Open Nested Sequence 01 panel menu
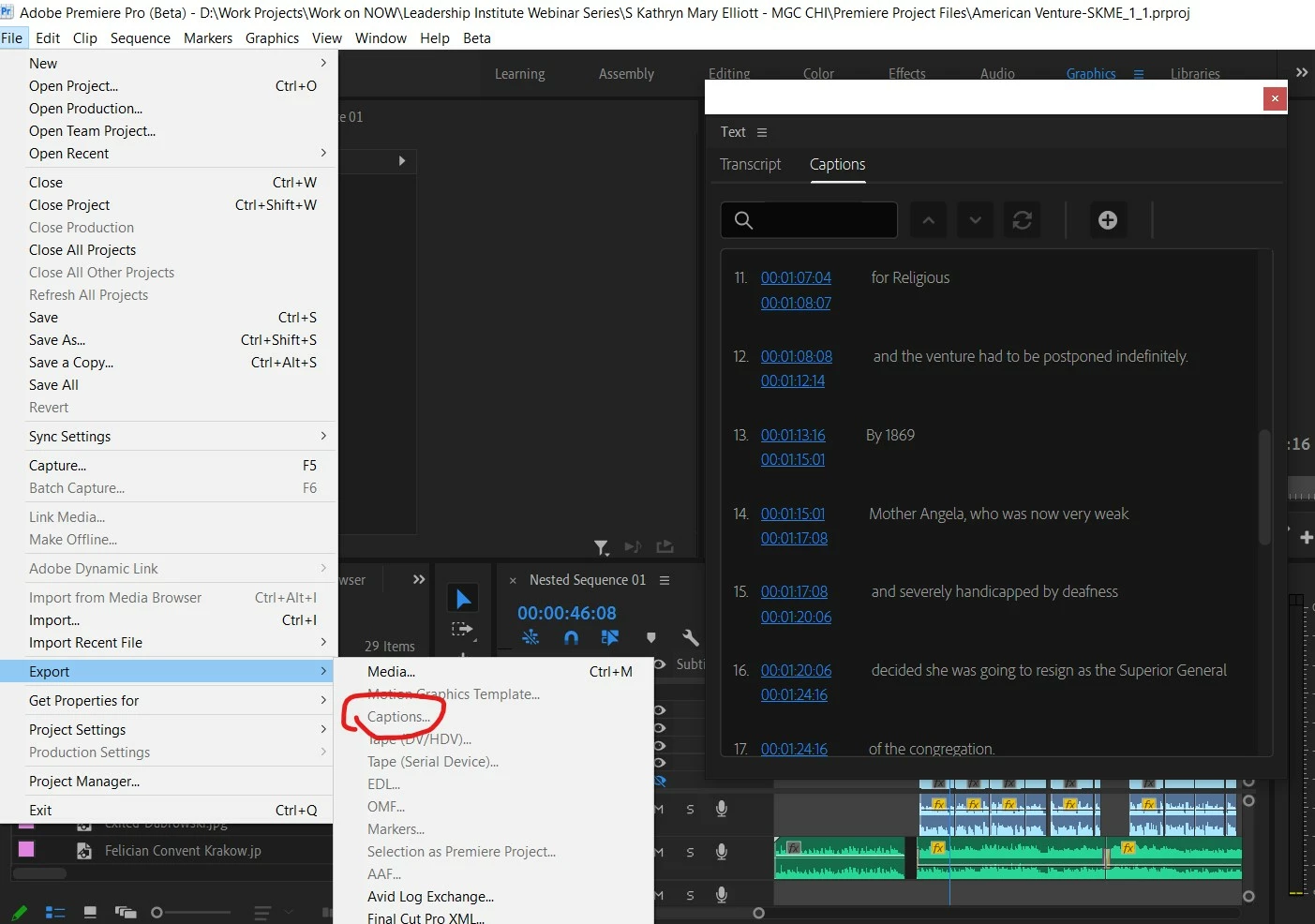 [x=665, y=580]
